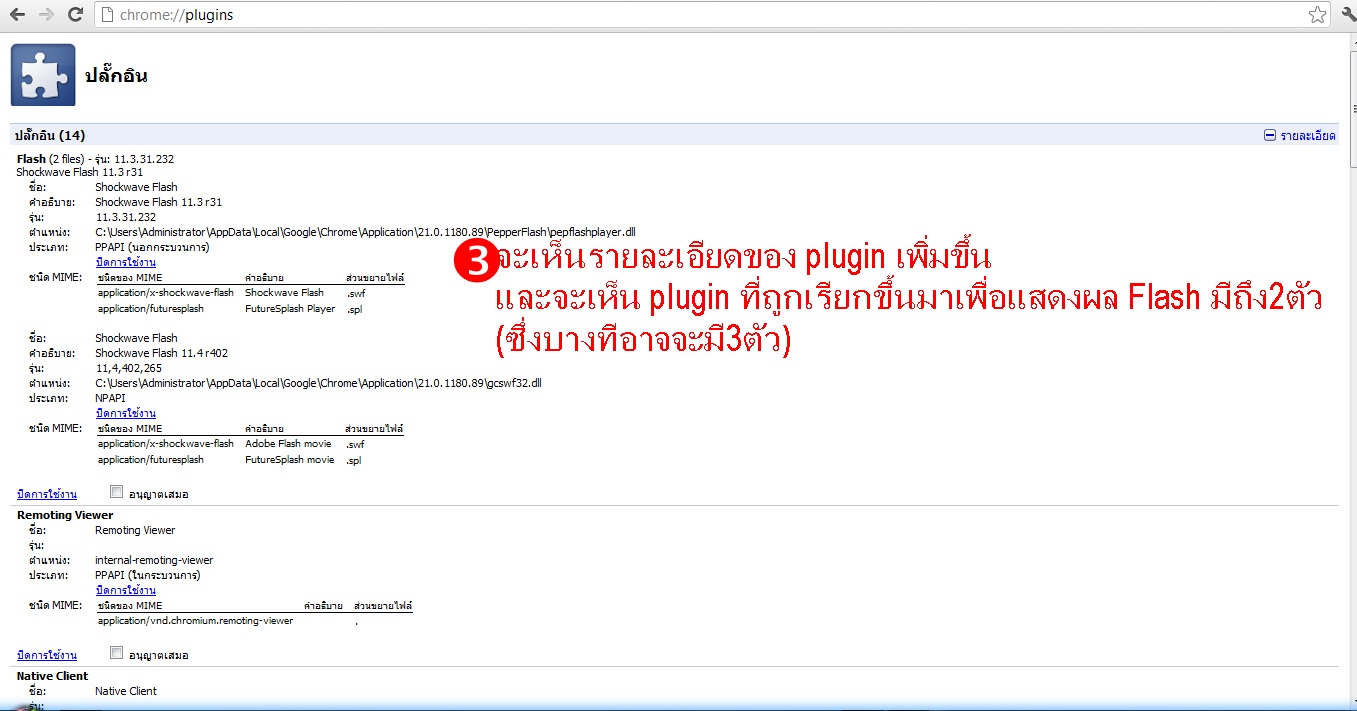Viewport: 1357px width, 711px height.
Task: Collapse details via รายละเอียด minus toggle
Action: pos(1299,135)
